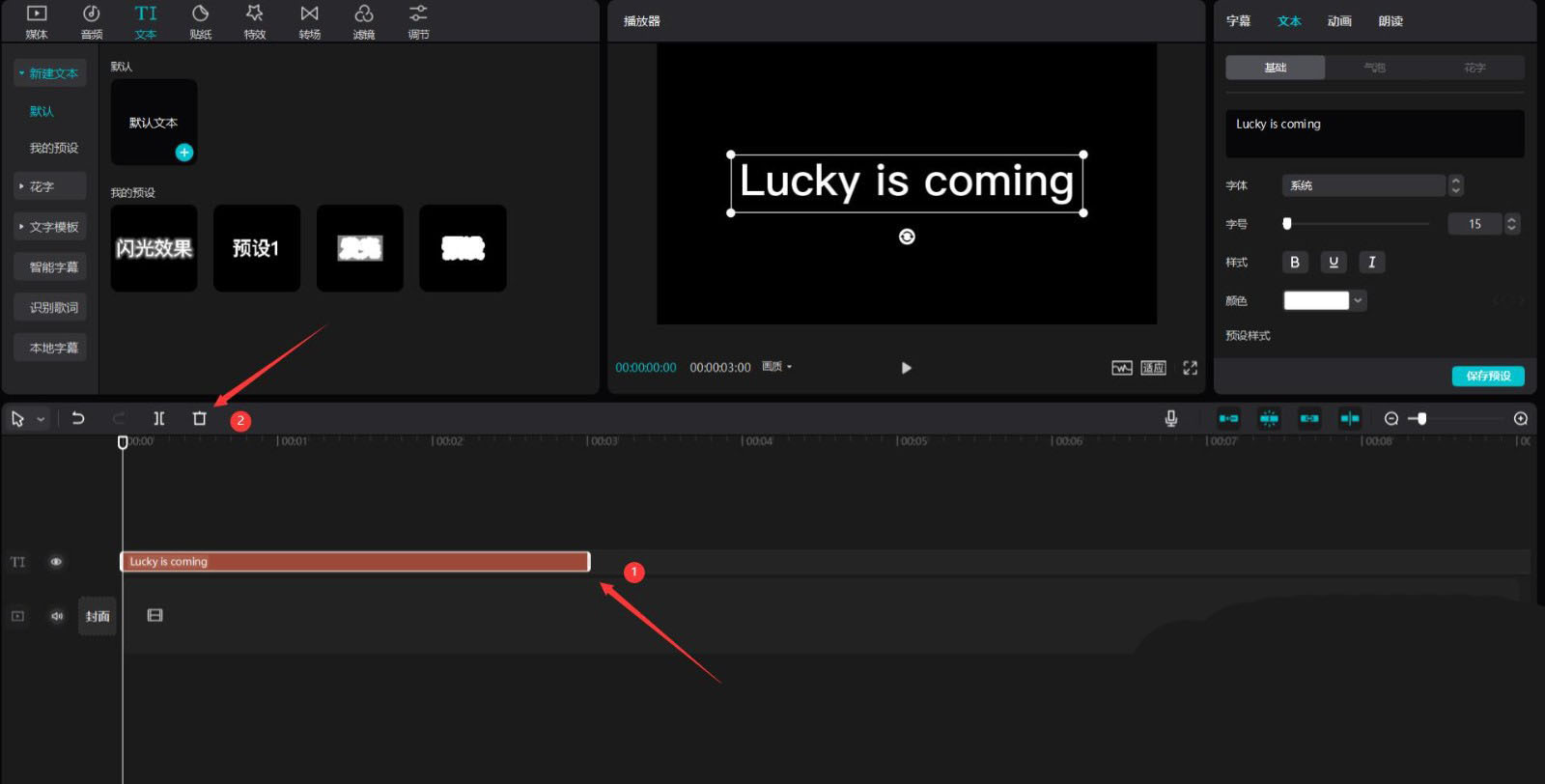Hide the text track with eye icon
The width and height of the screenshot is (1545, 784).
click(x=56, y=562)
